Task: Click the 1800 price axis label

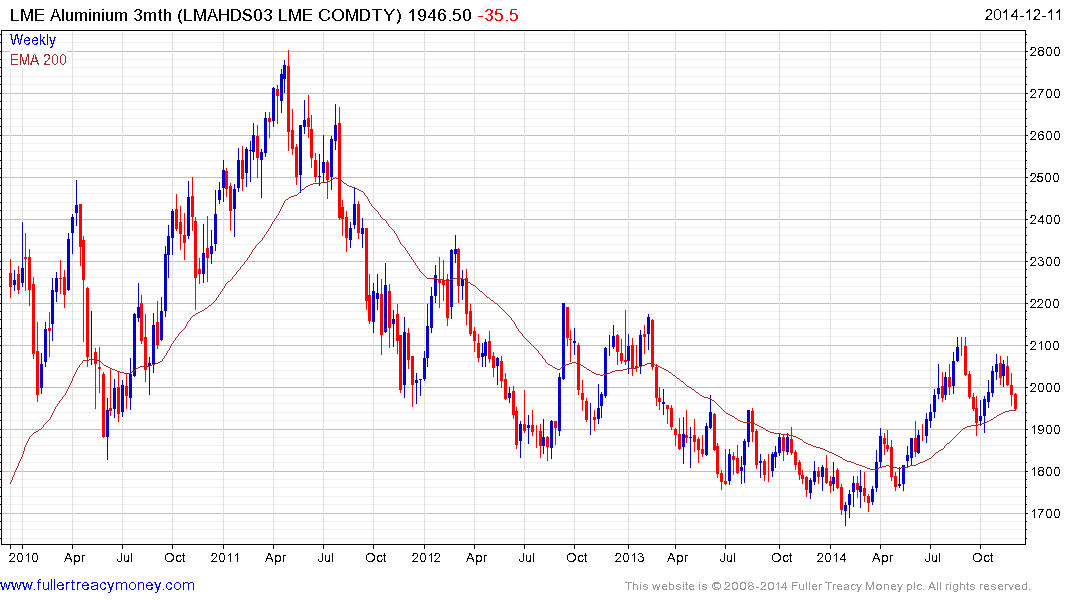Action: click(x=1045, y=472)
